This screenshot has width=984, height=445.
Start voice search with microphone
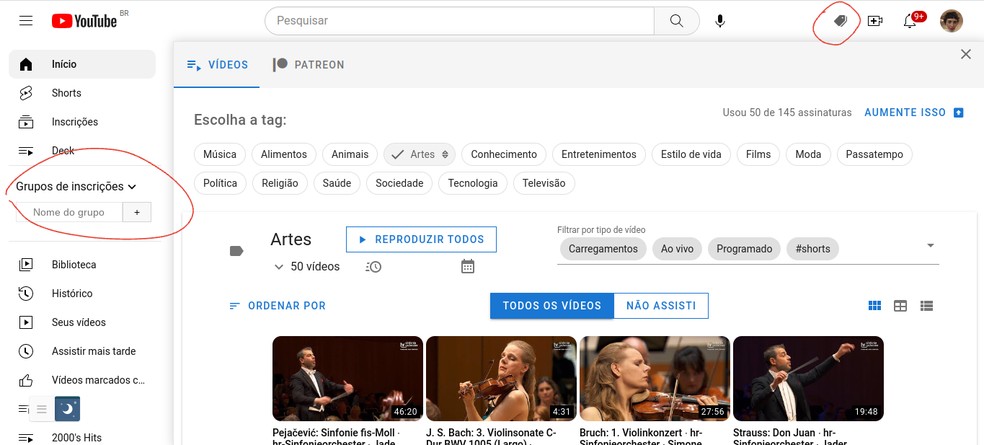pyautogui.click(x=720, y=21)
